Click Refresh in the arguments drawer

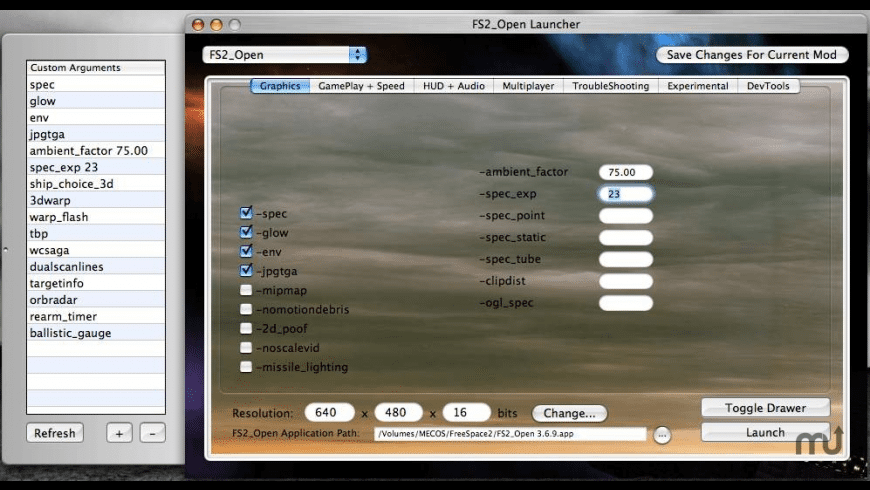tap(54, 433)
